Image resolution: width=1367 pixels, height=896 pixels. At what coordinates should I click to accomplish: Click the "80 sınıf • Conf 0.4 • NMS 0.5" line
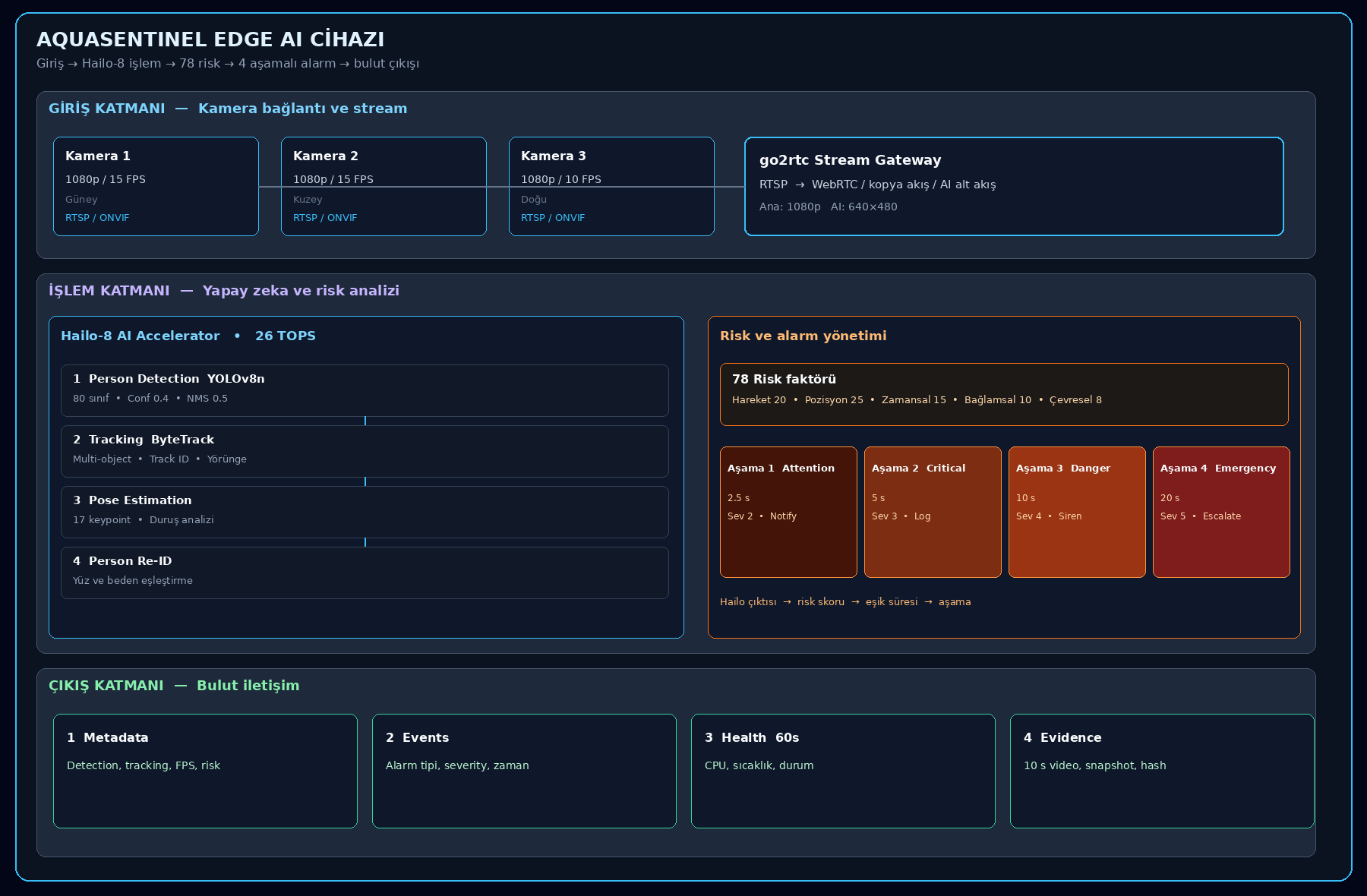150,399
